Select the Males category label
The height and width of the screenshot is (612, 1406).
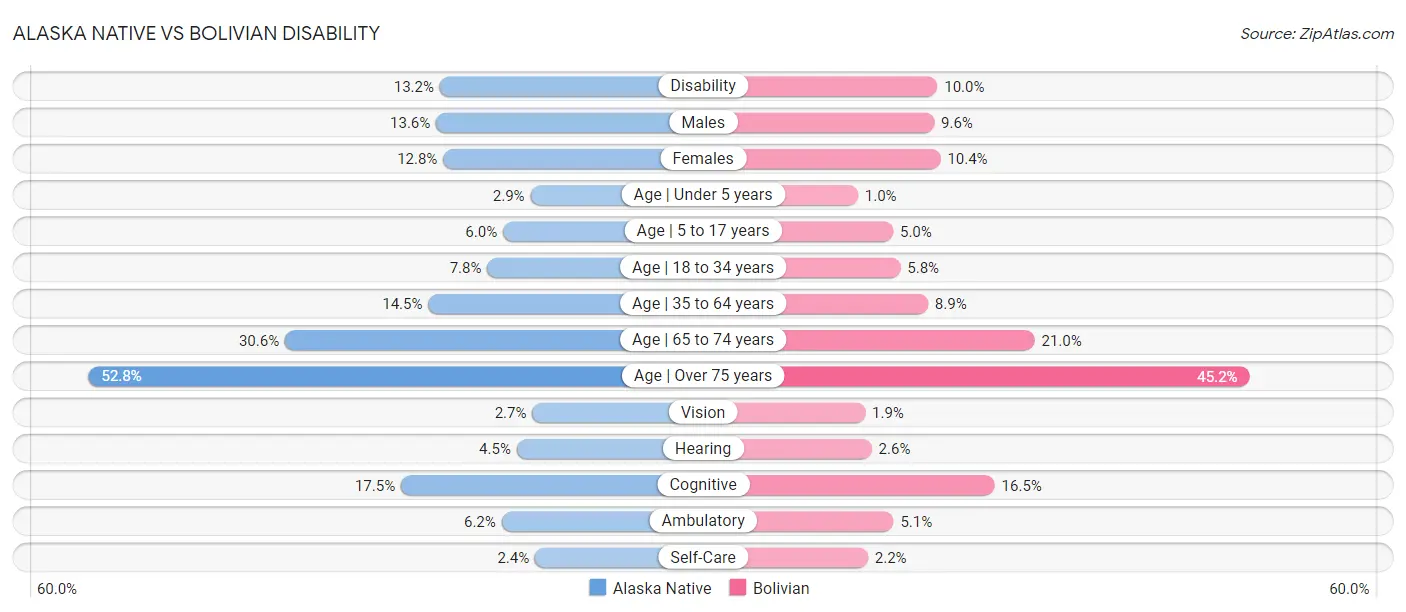click(x=703, y=122)
